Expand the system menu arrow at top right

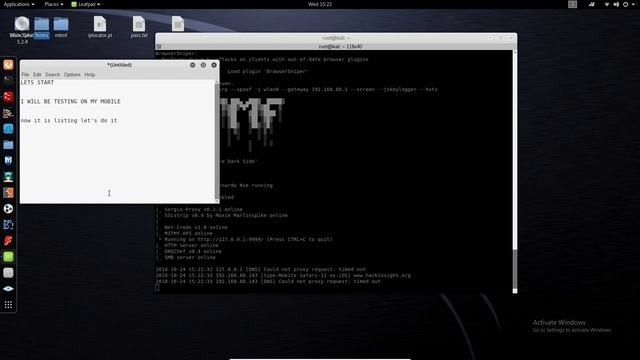[633, 4]
